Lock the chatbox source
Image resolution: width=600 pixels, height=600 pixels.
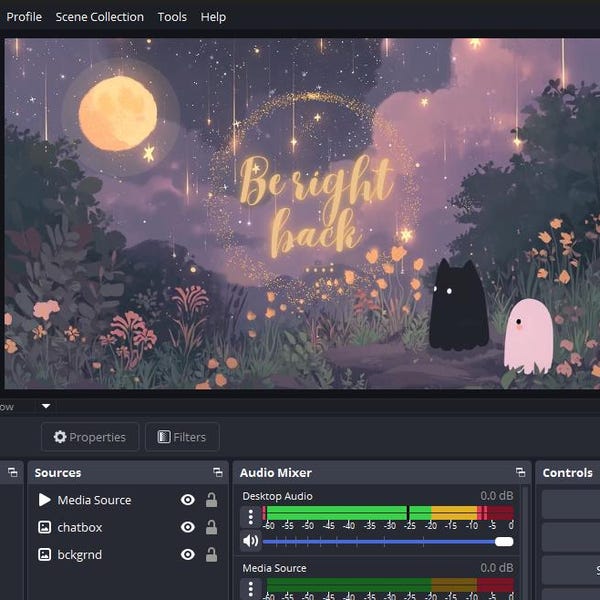212,527
